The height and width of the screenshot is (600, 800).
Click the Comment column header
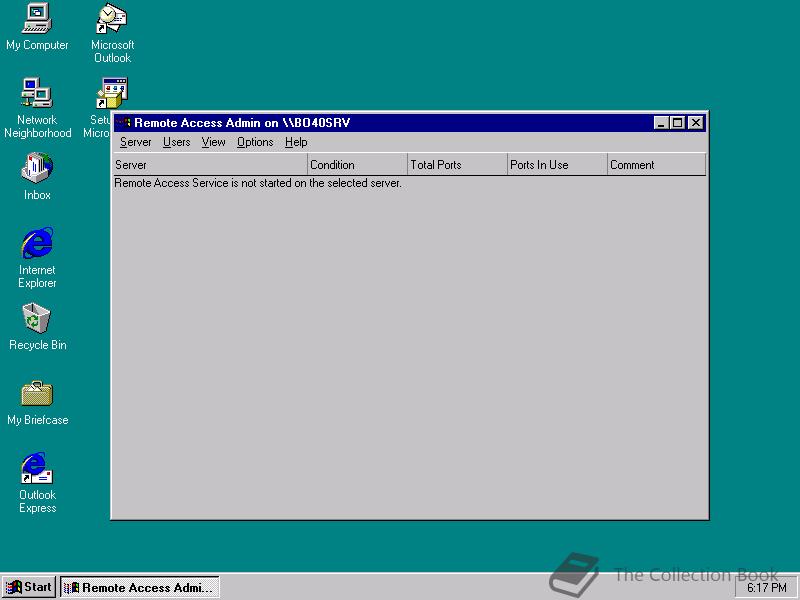657,165
